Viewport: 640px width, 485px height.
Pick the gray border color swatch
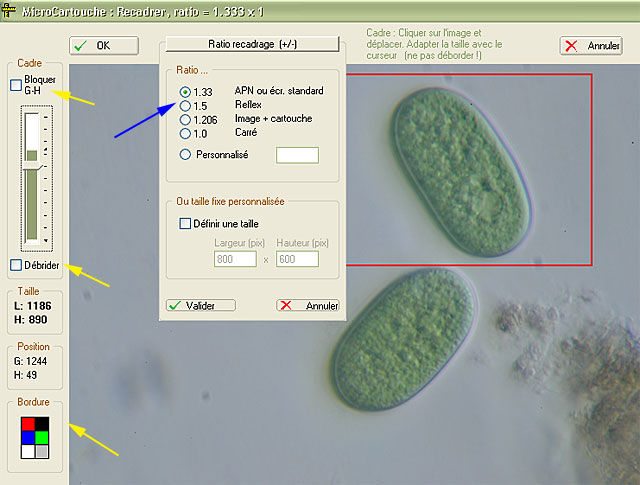42,452
